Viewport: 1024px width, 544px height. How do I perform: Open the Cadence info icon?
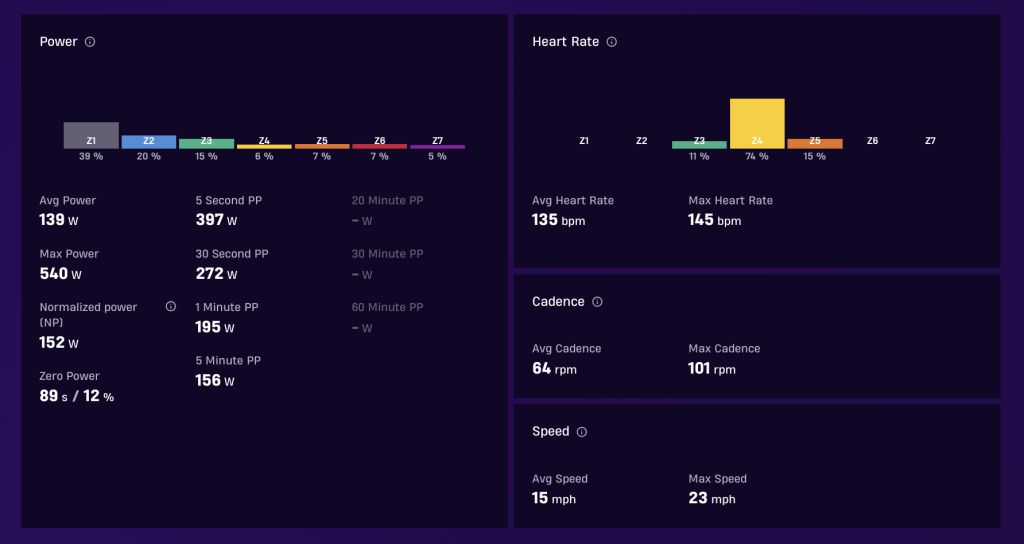(x=597, y=302)
